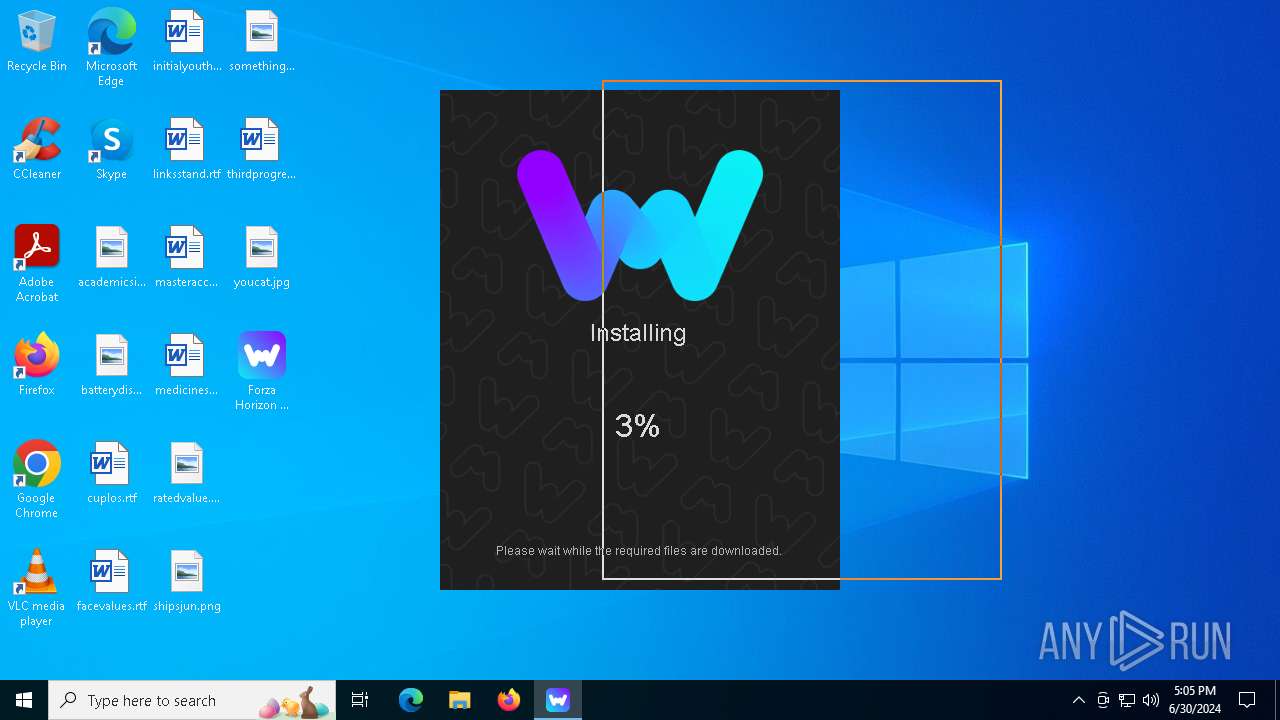Open Firefox from the taskbar
The image size is (1280, 720).
point(509,700)
